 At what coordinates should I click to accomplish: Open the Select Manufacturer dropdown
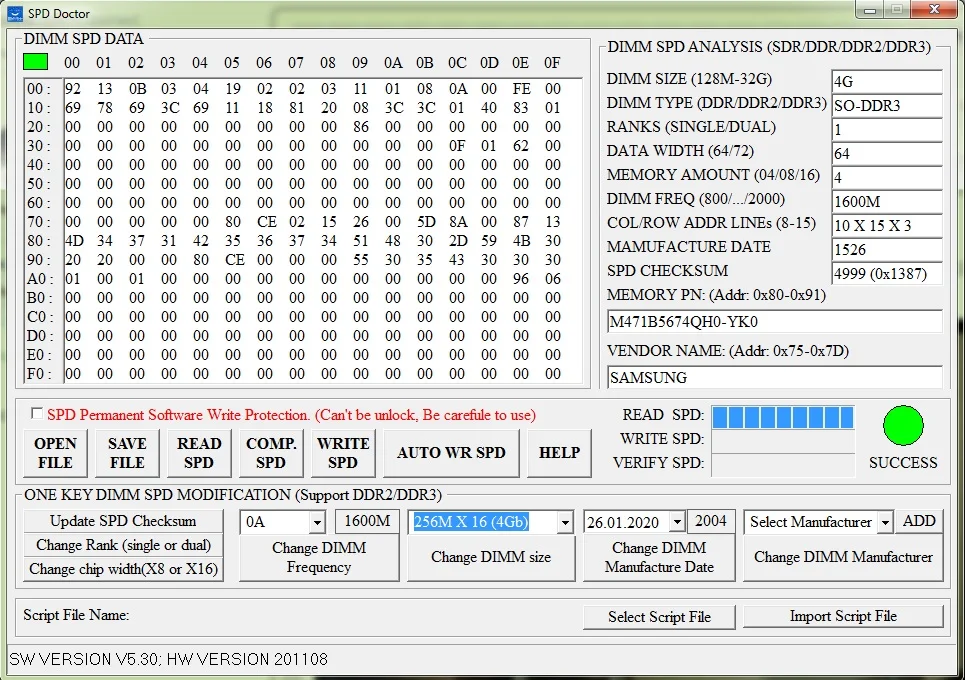[x=885, y=522]
